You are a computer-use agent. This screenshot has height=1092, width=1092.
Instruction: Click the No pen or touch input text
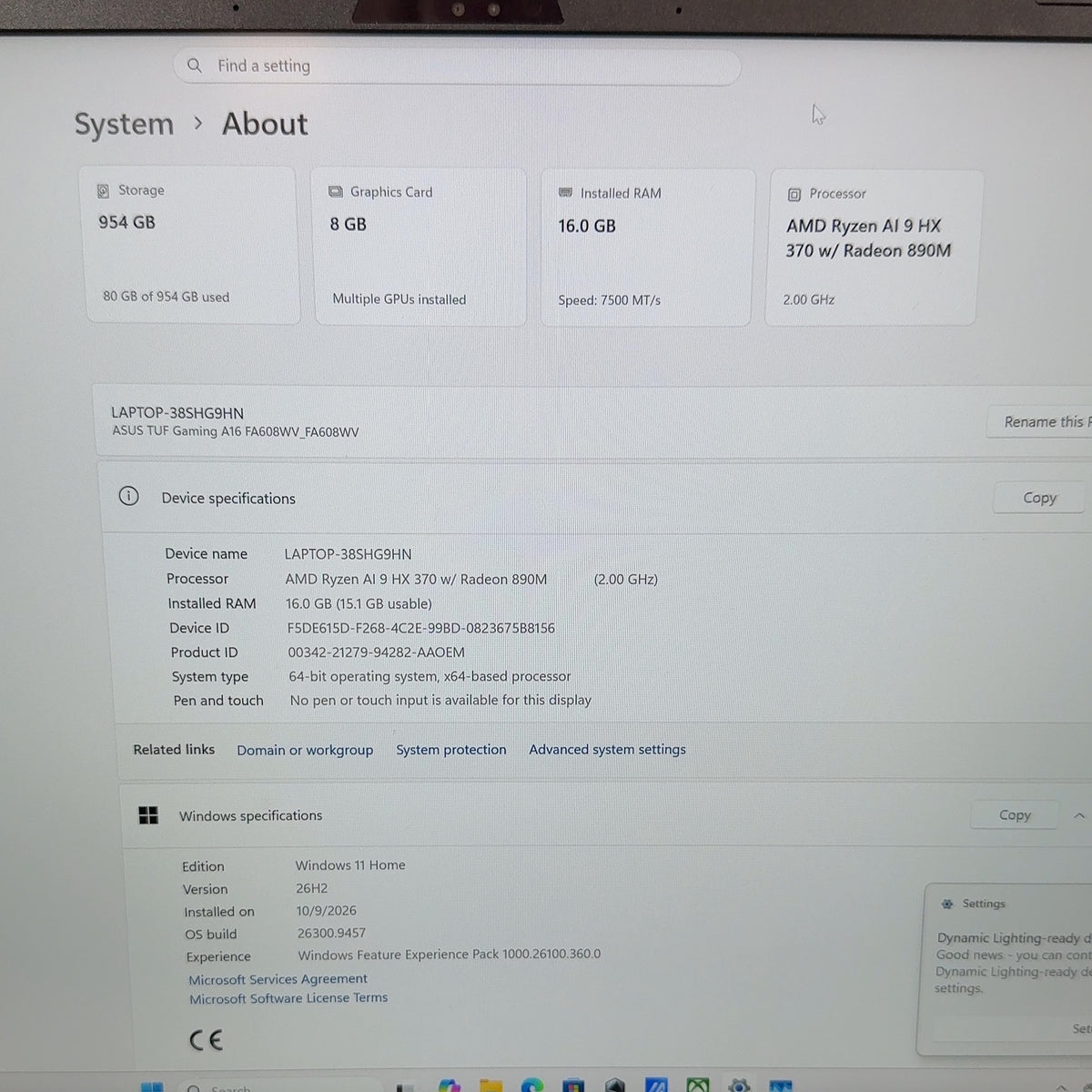tap(440, 700)
